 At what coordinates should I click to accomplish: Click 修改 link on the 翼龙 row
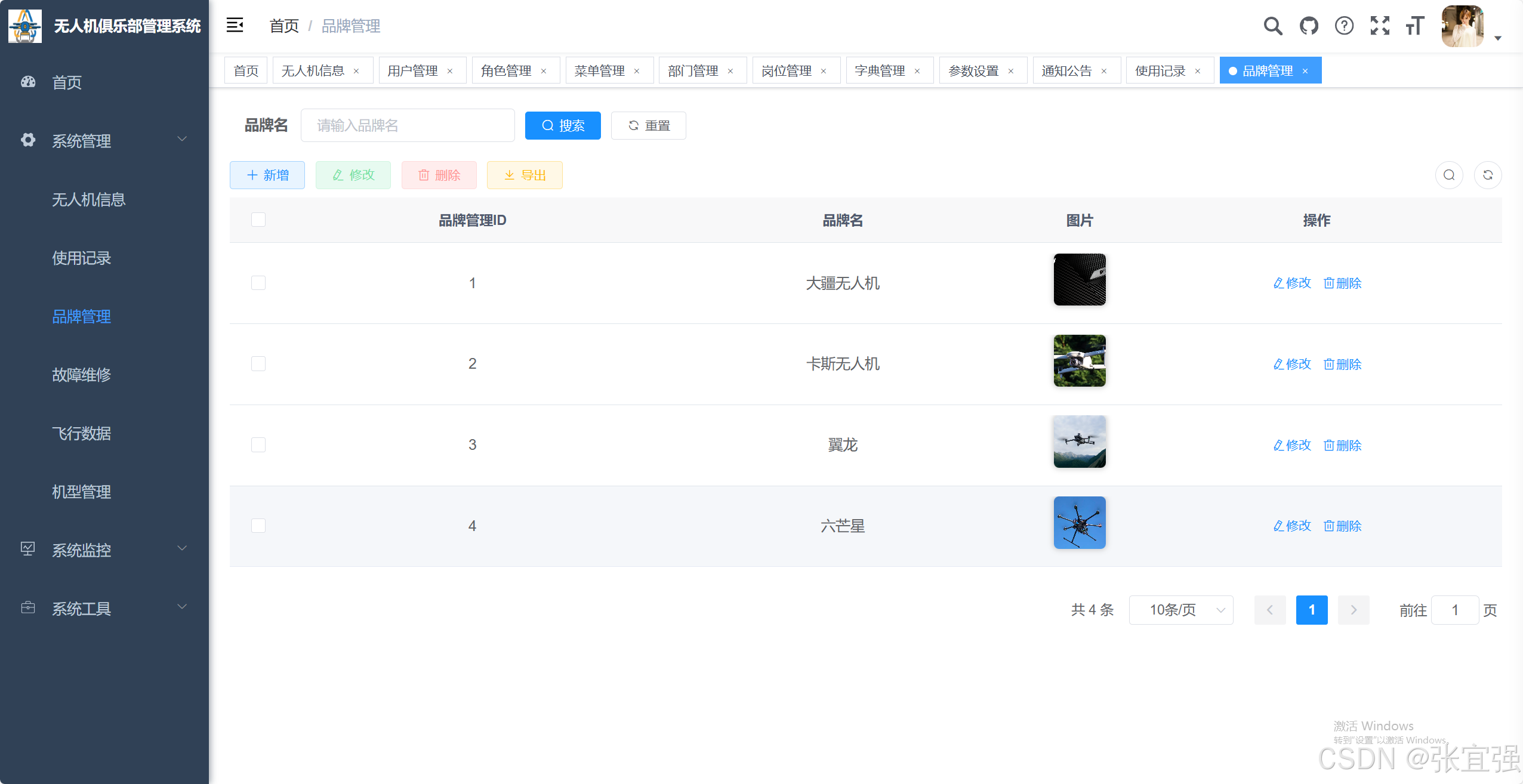tap(1291, 445)
